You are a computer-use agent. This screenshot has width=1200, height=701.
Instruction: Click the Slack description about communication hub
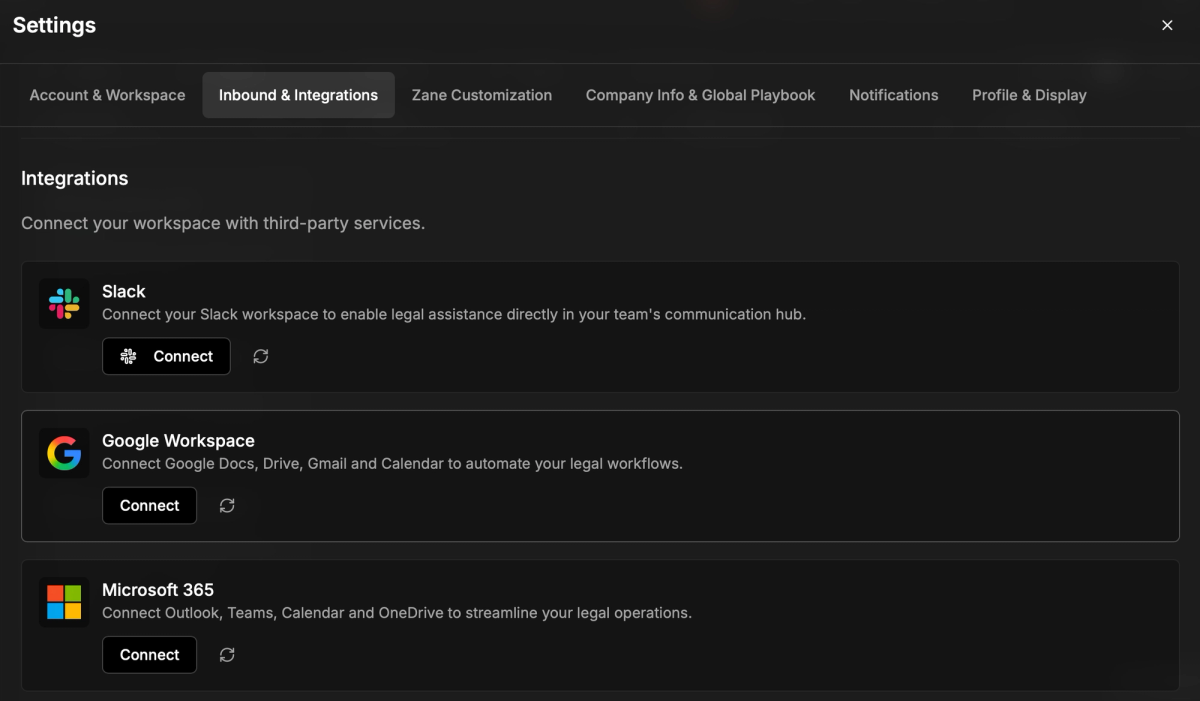click(x=454, y=314)
